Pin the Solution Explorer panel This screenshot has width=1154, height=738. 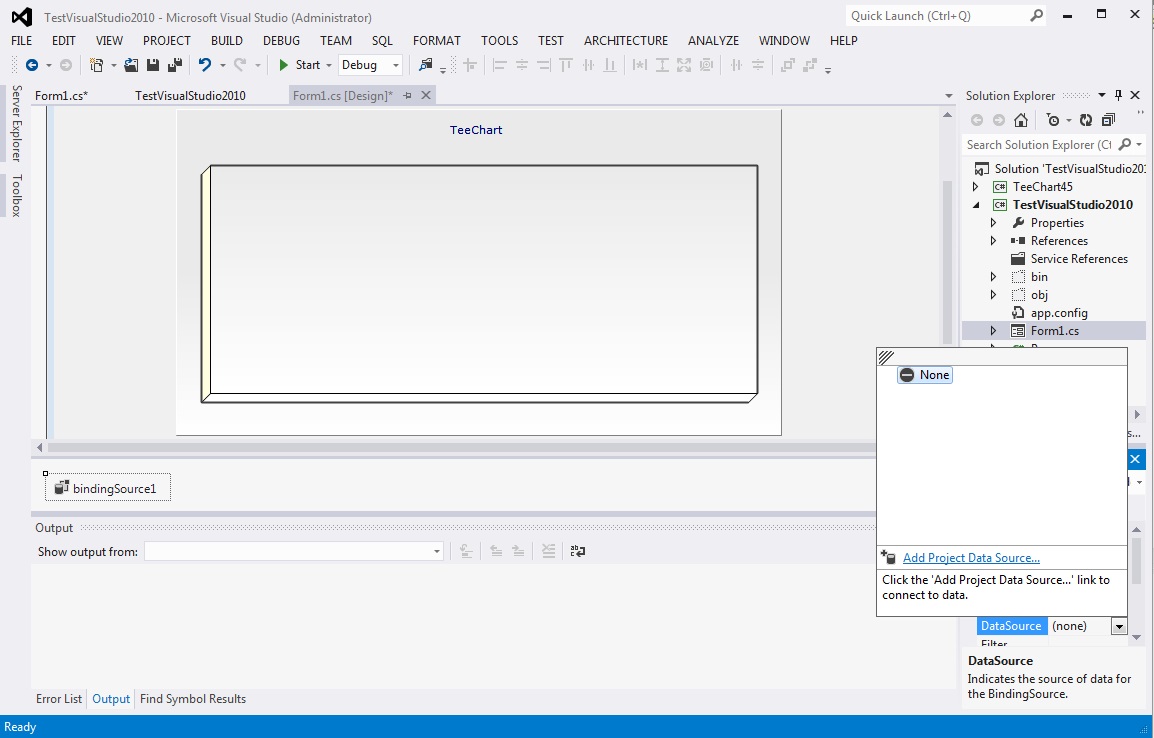1119,95
